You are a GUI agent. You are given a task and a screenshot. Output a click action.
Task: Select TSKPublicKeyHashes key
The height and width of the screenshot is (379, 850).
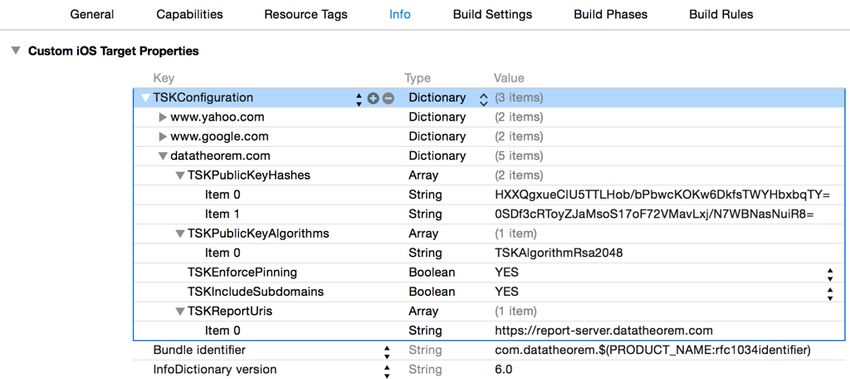249,176
